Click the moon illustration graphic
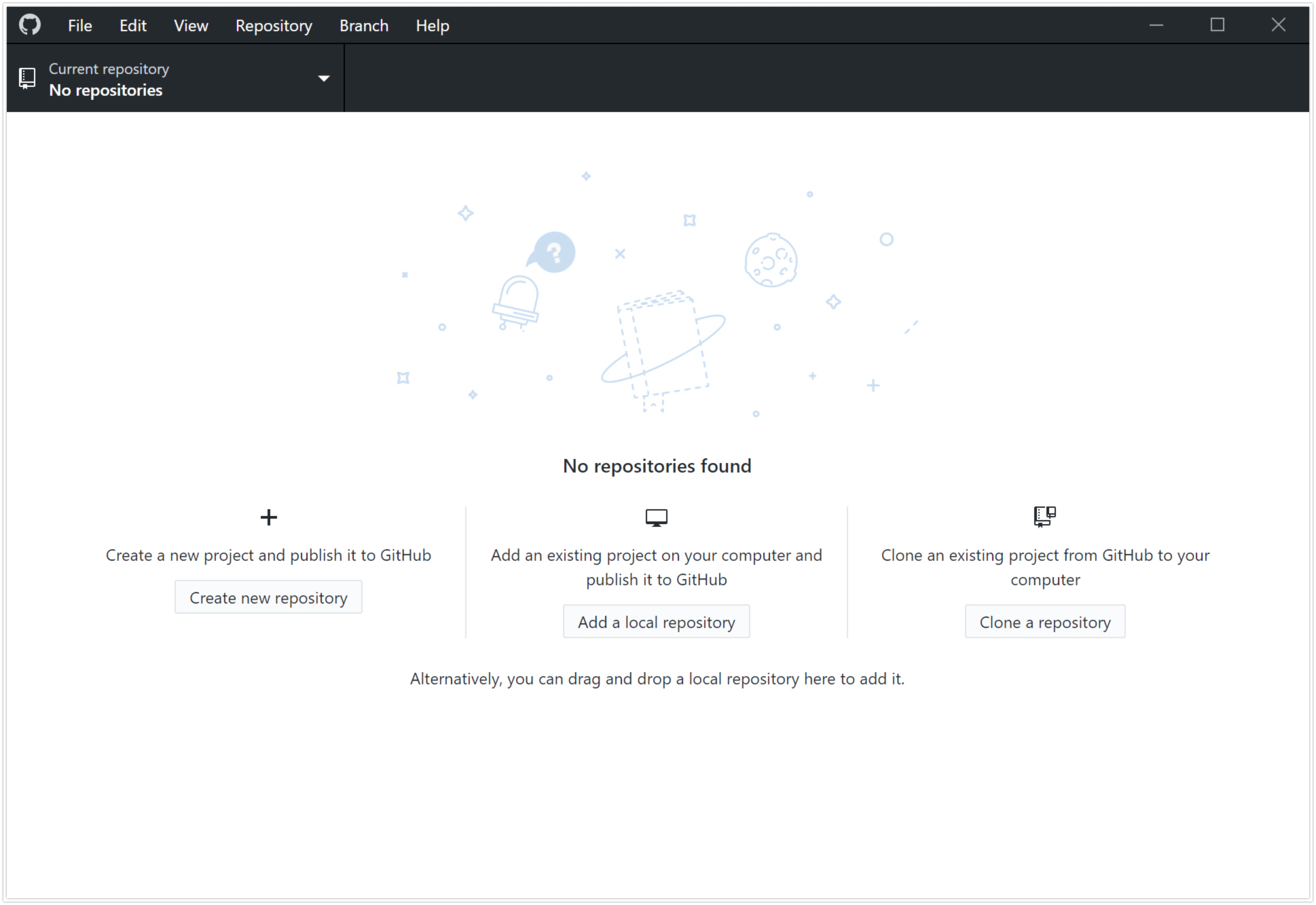Viewport: 1316px width, 905px height. [771, 260]
